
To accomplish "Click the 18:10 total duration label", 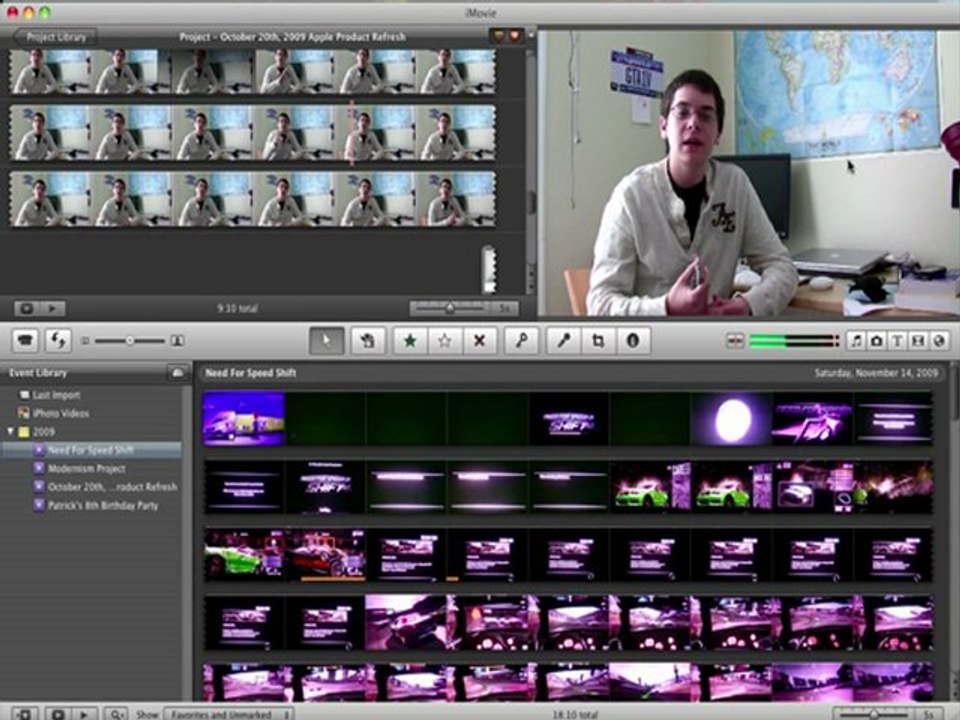I will (x=574, y=714).
